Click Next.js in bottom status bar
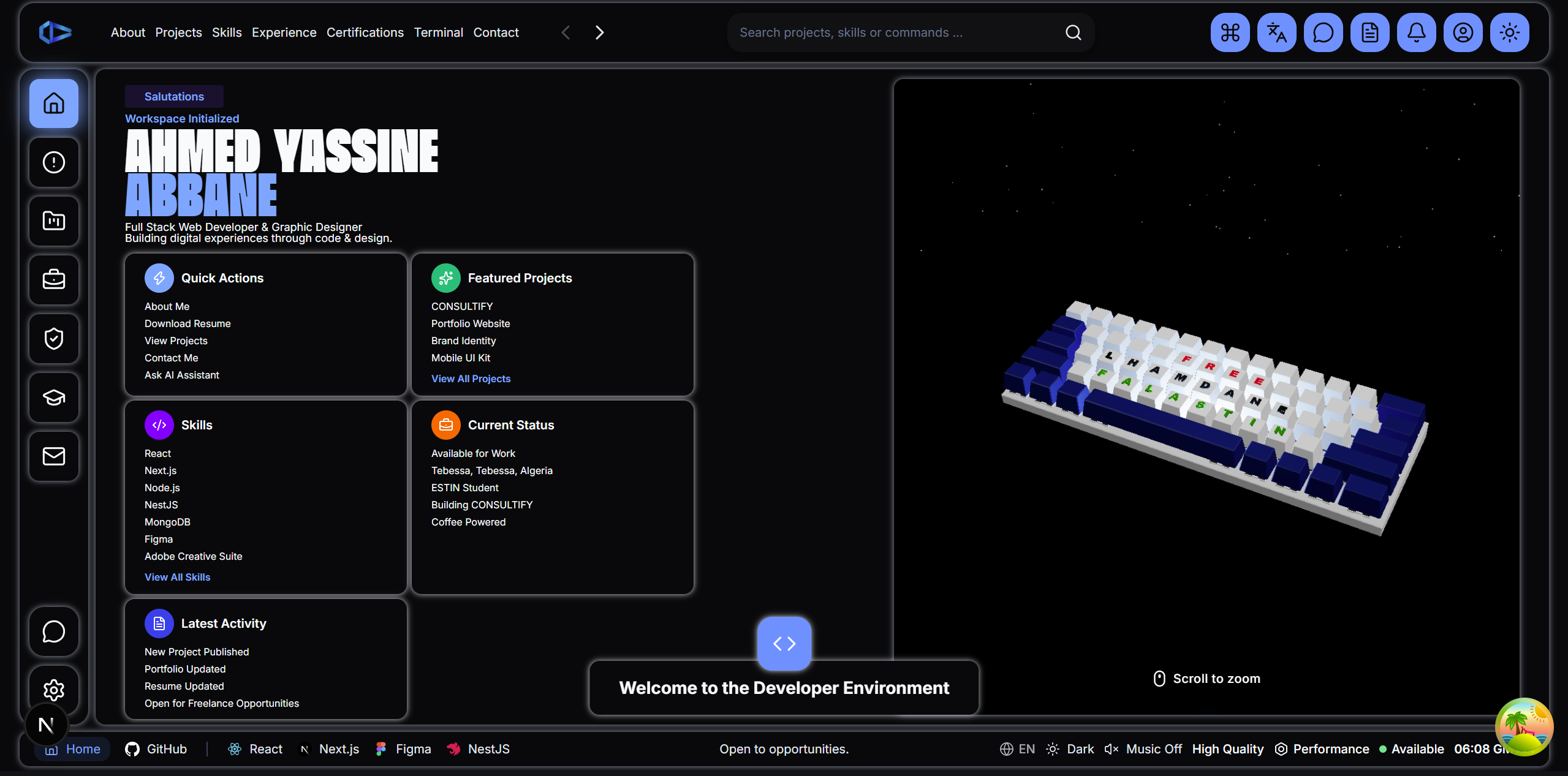1568x776 pixels. tap(328, 749)
